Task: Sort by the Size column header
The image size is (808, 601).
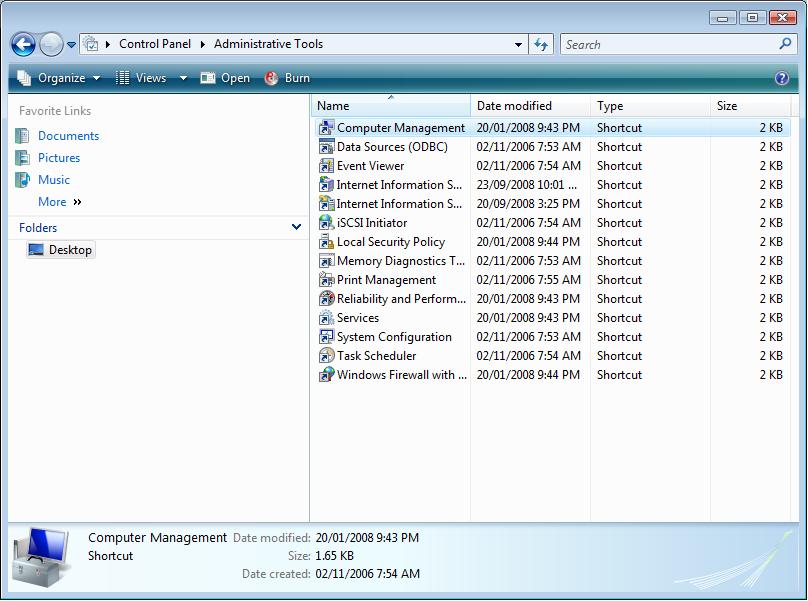Action: [750, 106]
